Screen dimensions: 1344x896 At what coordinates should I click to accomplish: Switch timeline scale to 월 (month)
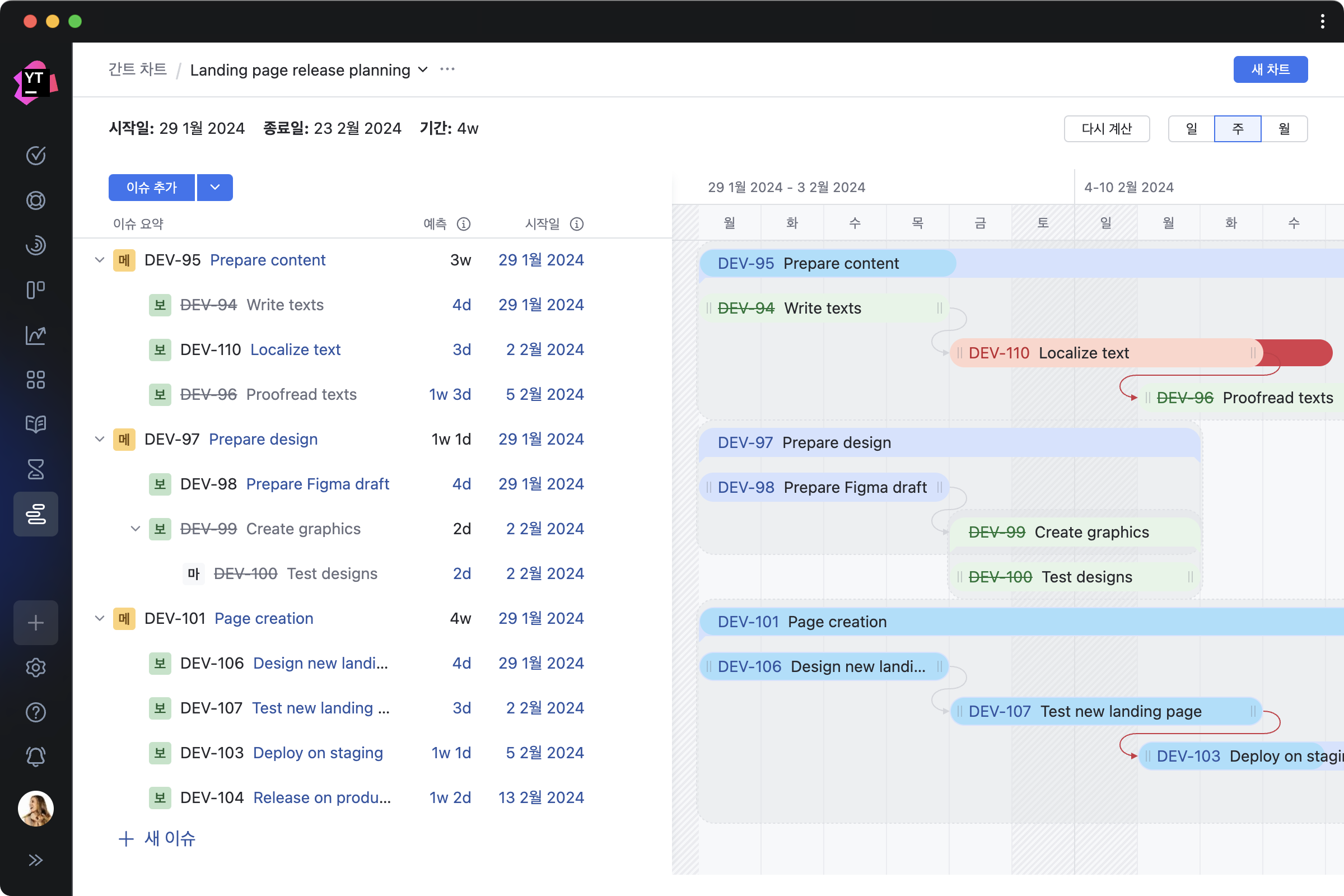1284,129
